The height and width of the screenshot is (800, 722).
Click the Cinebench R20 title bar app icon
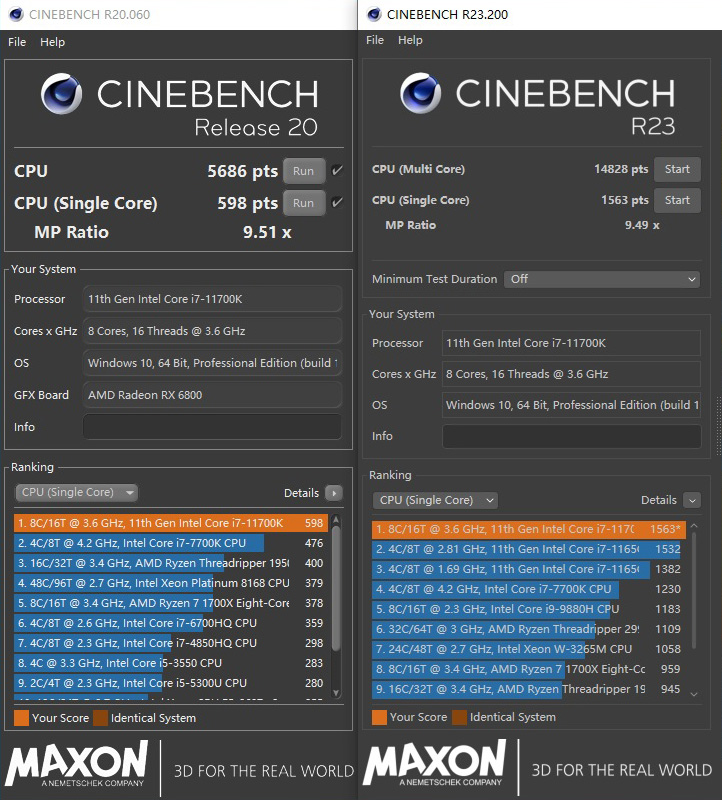coord(16,14)
